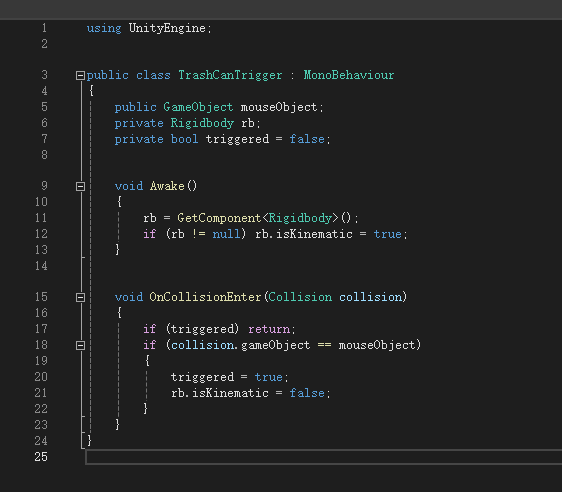The height and width of the screenshot is (492, 562).
Task: Click isKinematic on line 21
Action: [x=230, y=393]
